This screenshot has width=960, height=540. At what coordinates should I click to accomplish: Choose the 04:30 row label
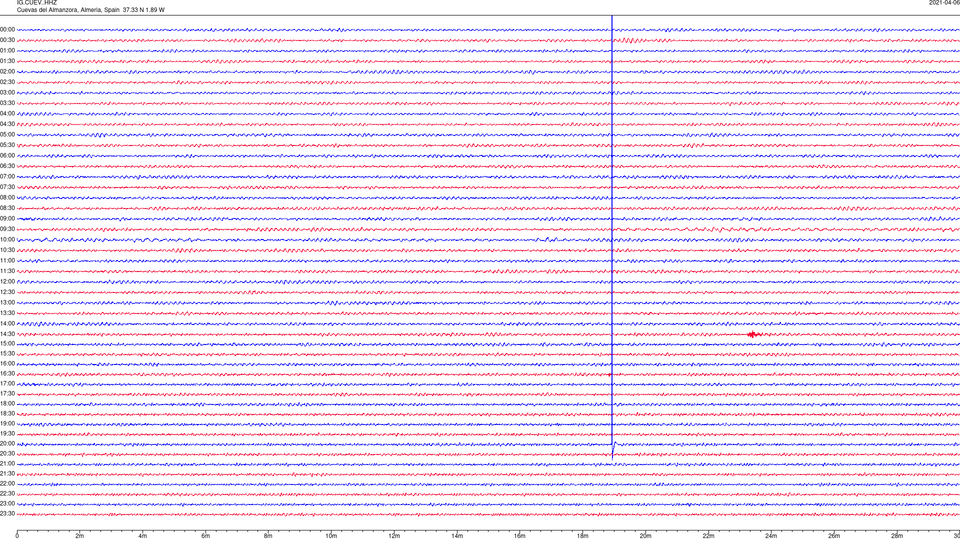point(7,124)
